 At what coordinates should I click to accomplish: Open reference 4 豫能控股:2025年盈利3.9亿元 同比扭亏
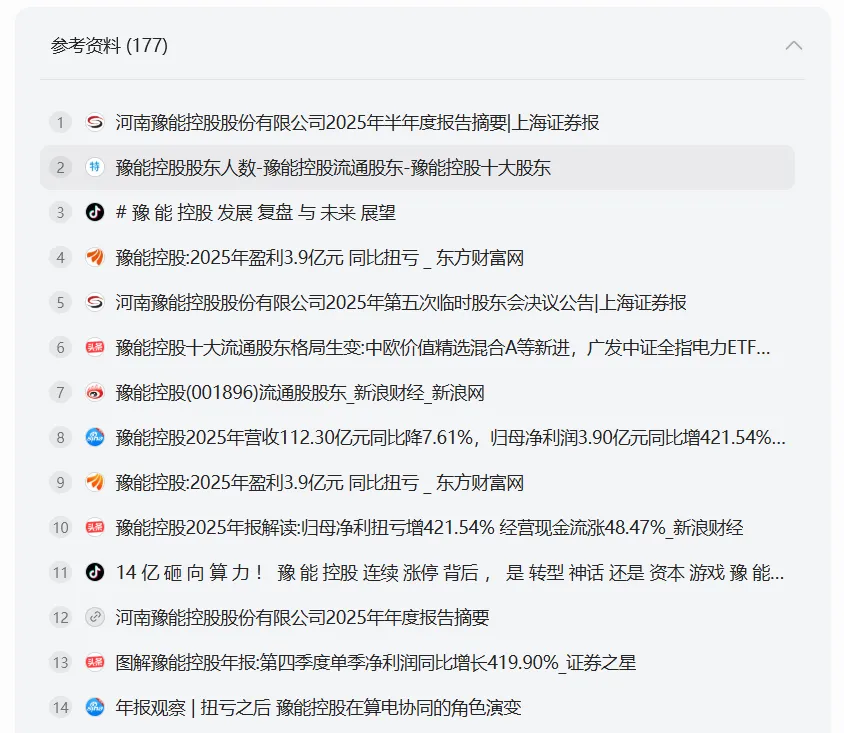(319, 257)
